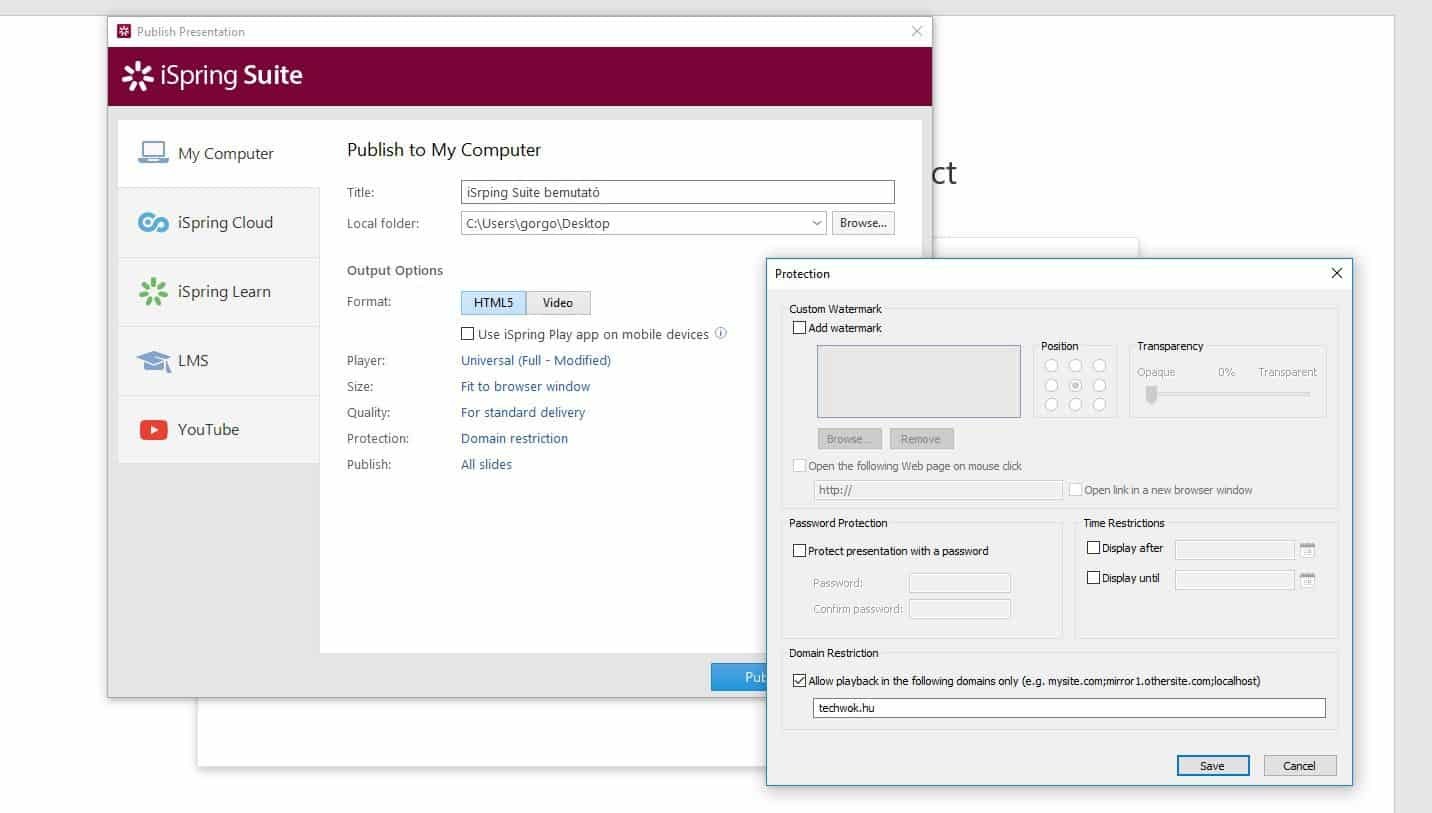Click the Confirm password field
This screenshot has width=1432, height=813.
[x=960, y=609]
